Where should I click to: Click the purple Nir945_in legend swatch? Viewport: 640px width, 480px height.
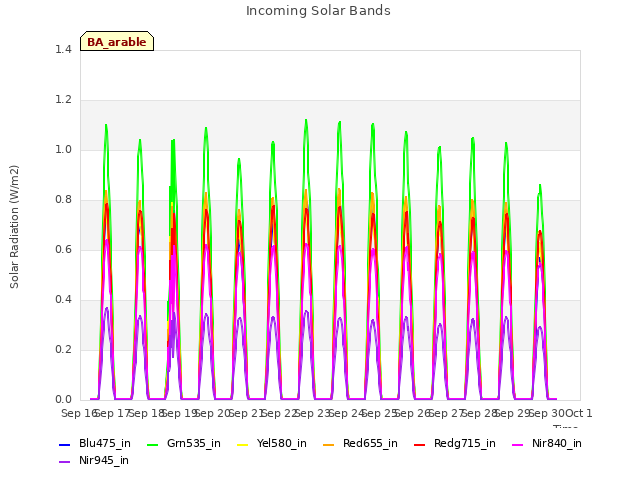click(x=65, y=462)
